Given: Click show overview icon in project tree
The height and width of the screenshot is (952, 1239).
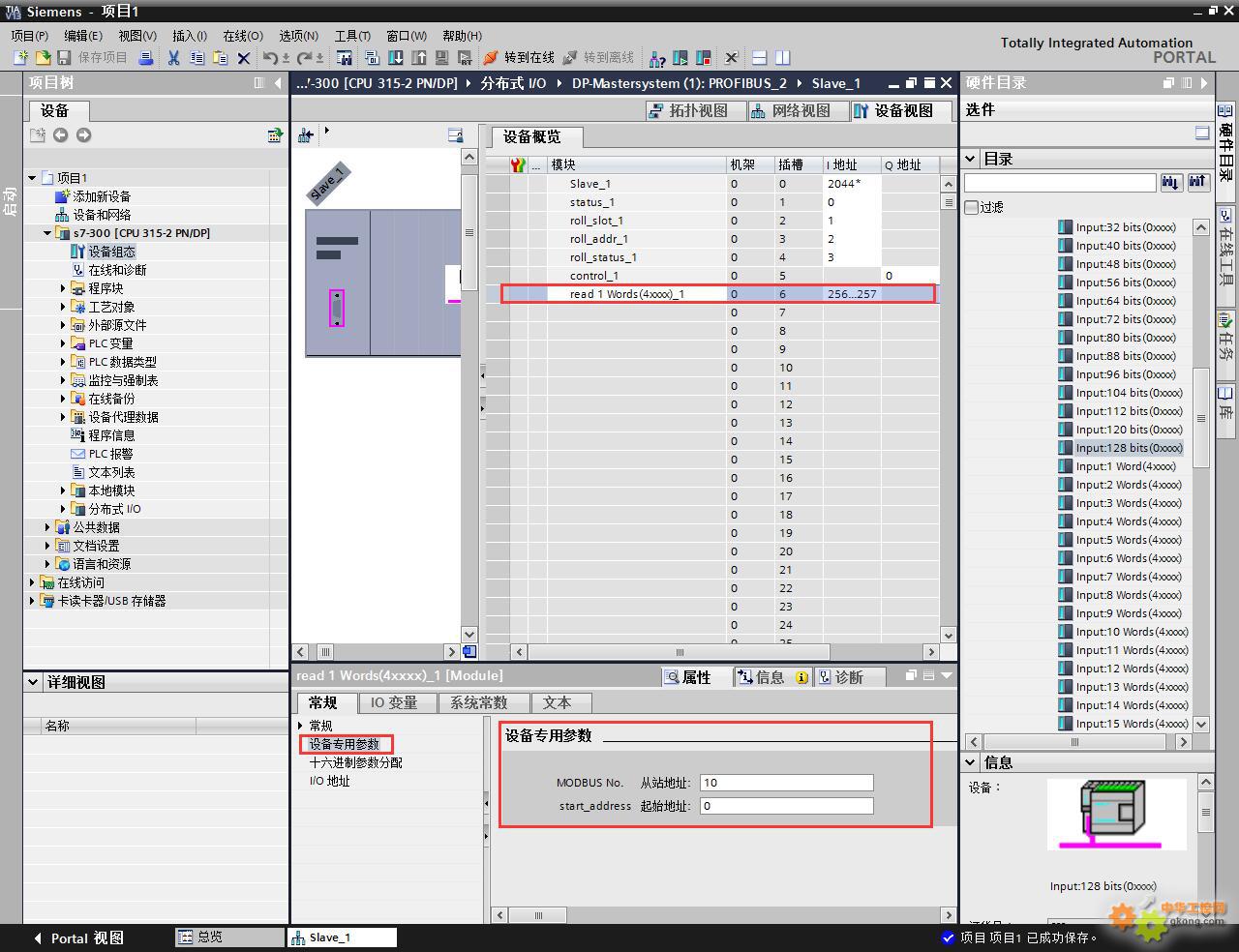Looking at the screenshot, I should pyautogui.click(x=275, y=135).
